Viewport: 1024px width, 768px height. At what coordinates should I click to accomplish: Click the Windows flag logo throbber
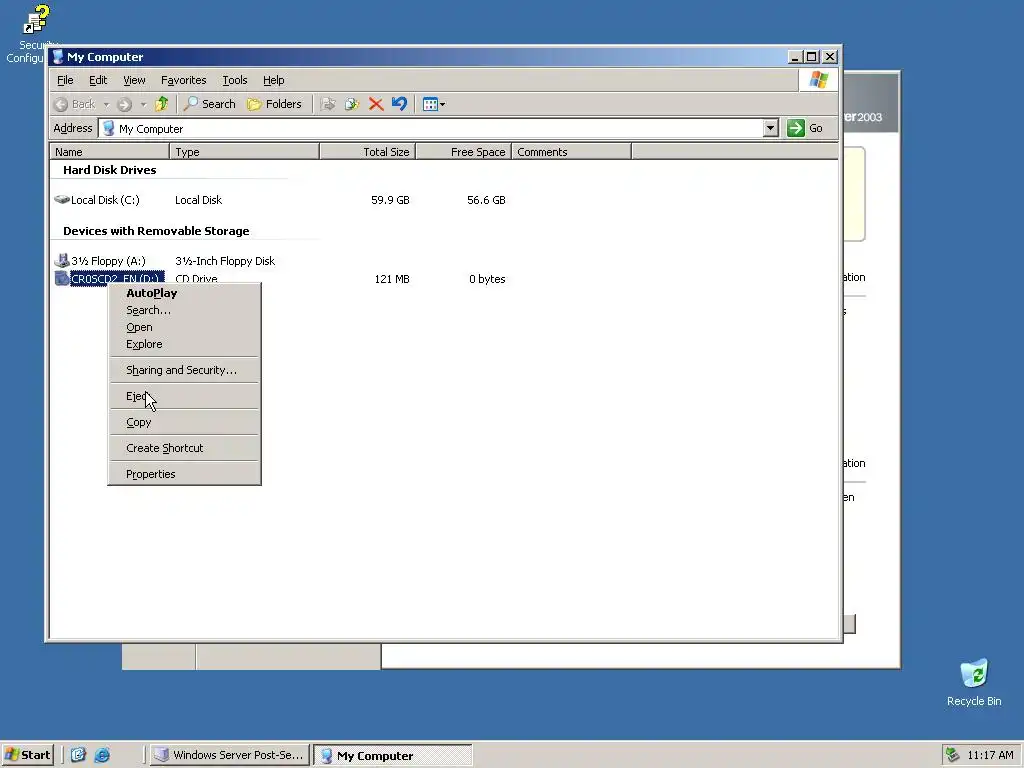point(818,80)
